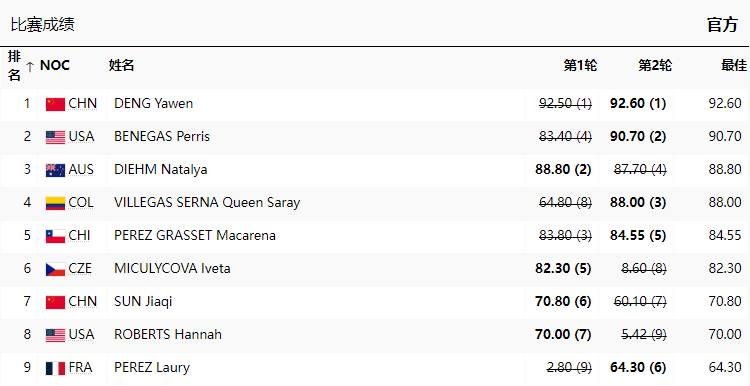750x386 pixels.
Task: Click the Czech flag icon
Action: [55, 269]
